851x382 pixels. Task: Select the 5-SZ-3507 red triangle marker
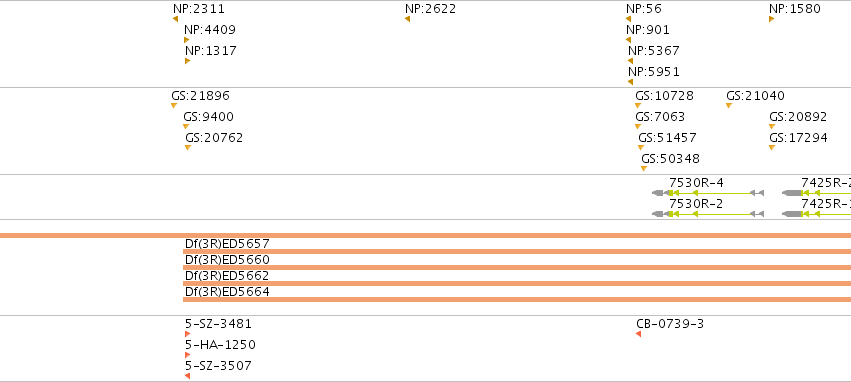187,376
